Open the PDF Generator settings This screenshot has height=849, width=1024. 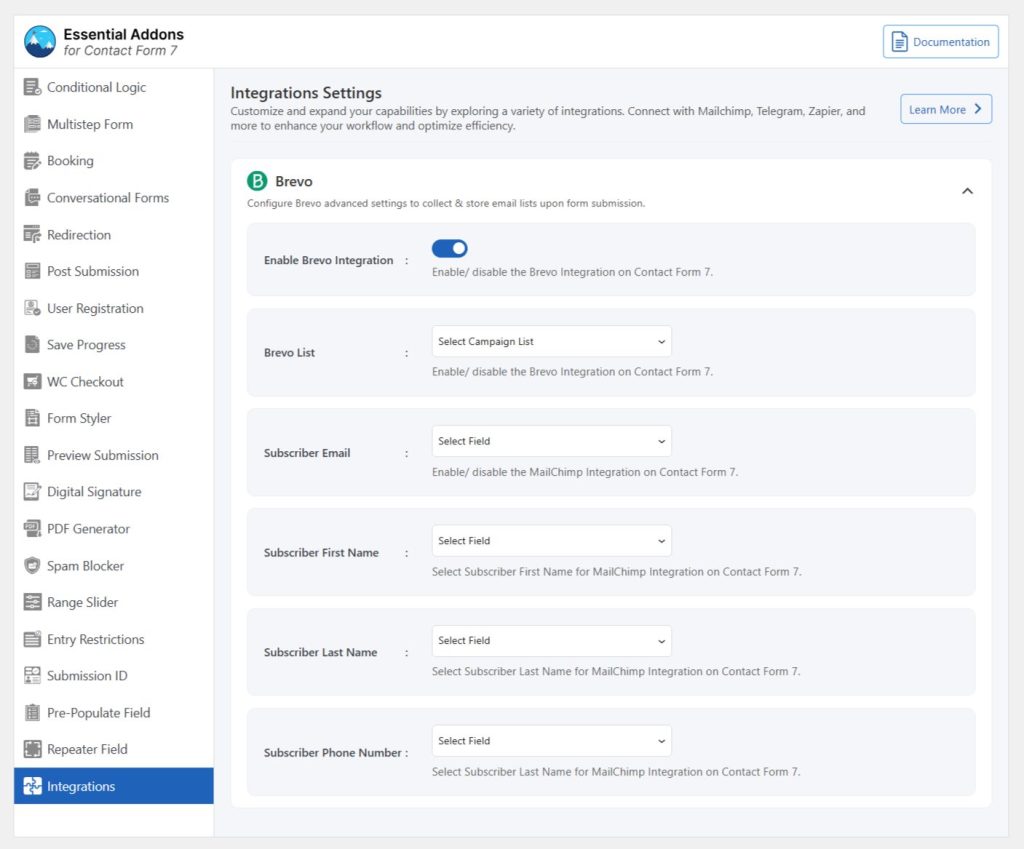[114, 528]
